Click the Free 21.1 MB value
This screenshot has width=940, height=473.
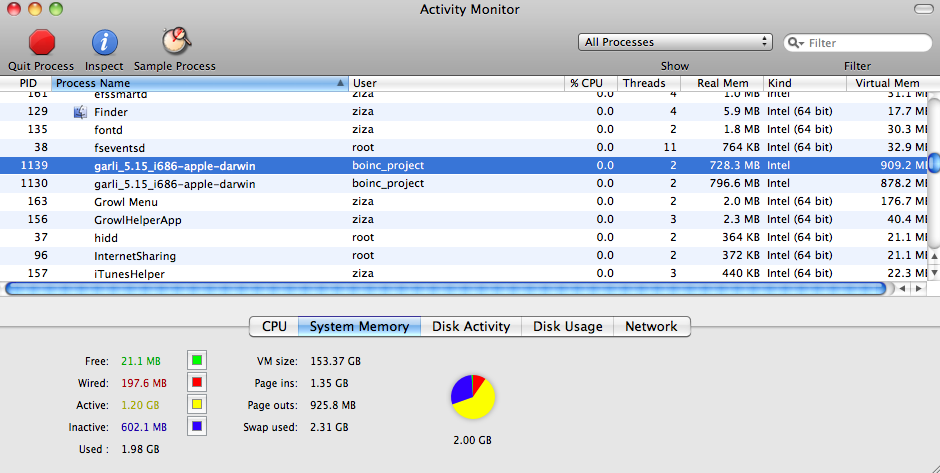(x=141, y=361)
